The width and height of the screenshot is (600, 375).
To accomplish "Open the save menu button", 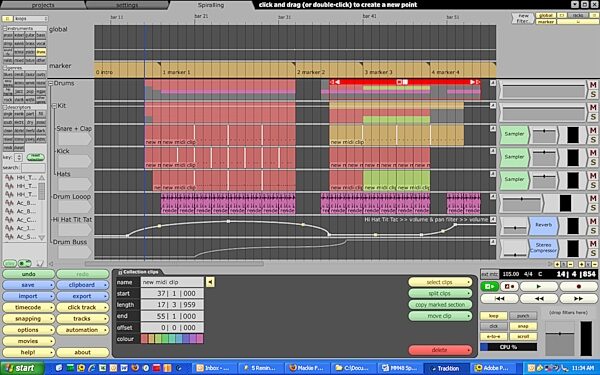I will coord(28,285).
